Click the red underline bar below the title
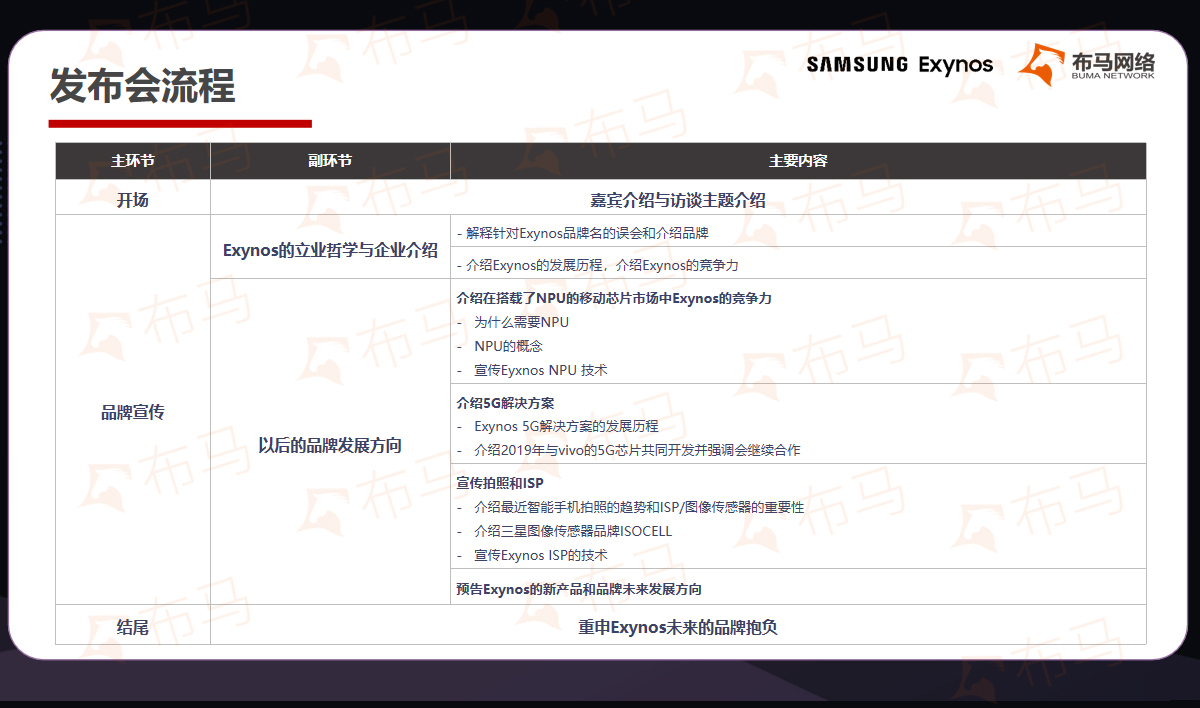This screenshot has height=708, width=1200. (180, 124)
